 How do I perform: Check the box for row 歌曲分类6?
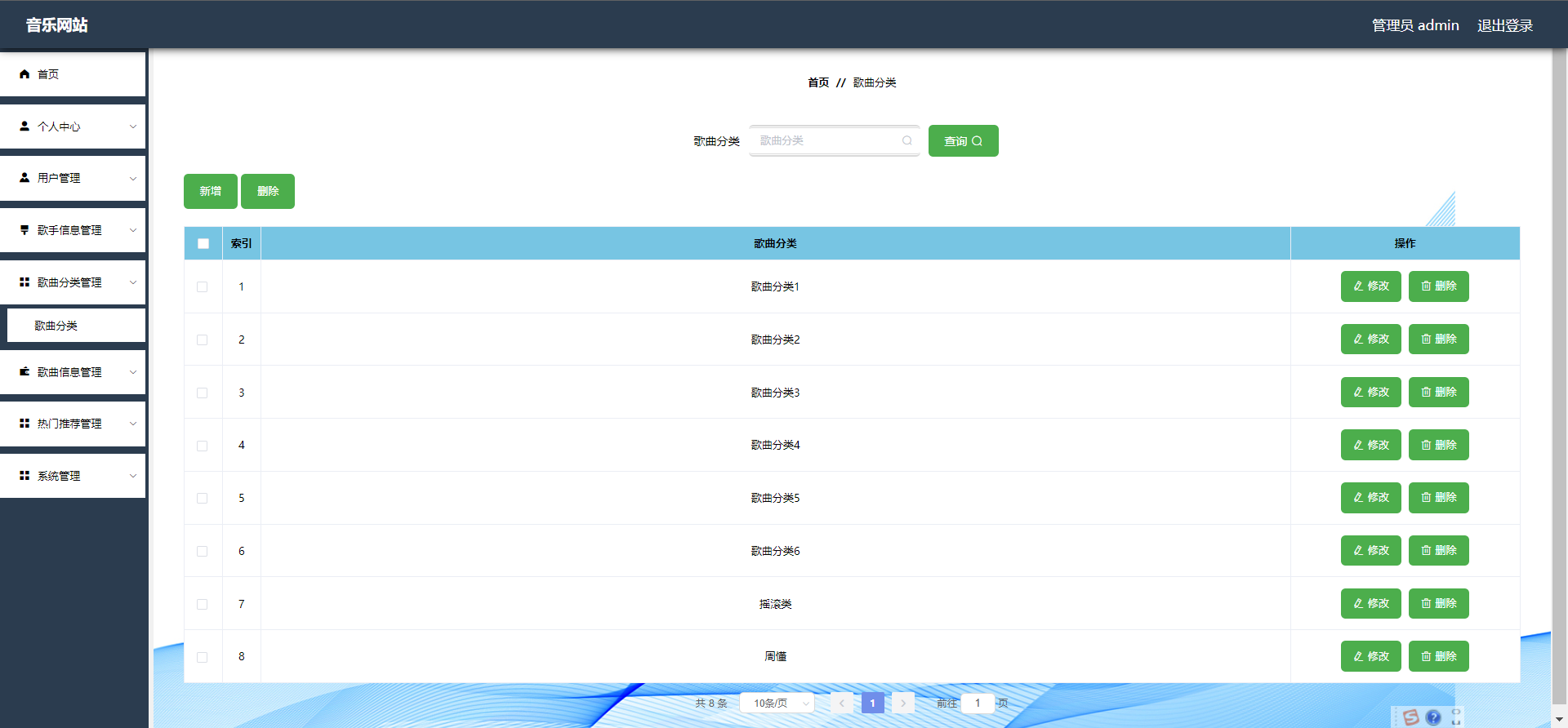[203, 552]
